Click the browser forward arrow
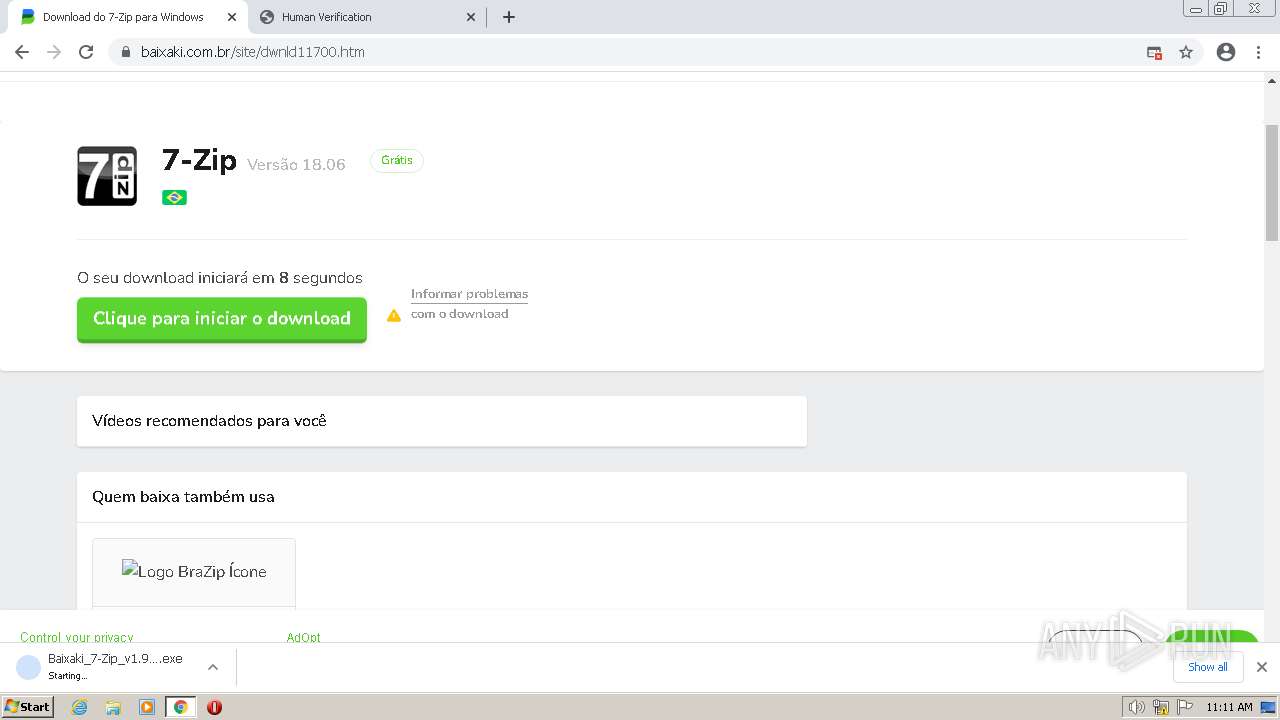1280x720 pixels. (54, 52)
